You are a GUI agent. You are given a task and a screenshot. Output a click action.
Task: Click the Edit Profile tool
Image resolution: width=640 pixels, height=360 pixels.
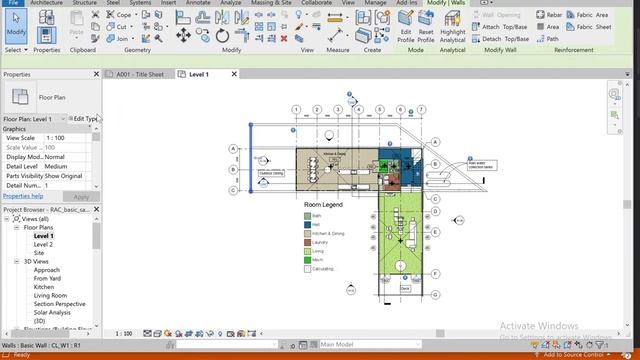tap(406, 27)
